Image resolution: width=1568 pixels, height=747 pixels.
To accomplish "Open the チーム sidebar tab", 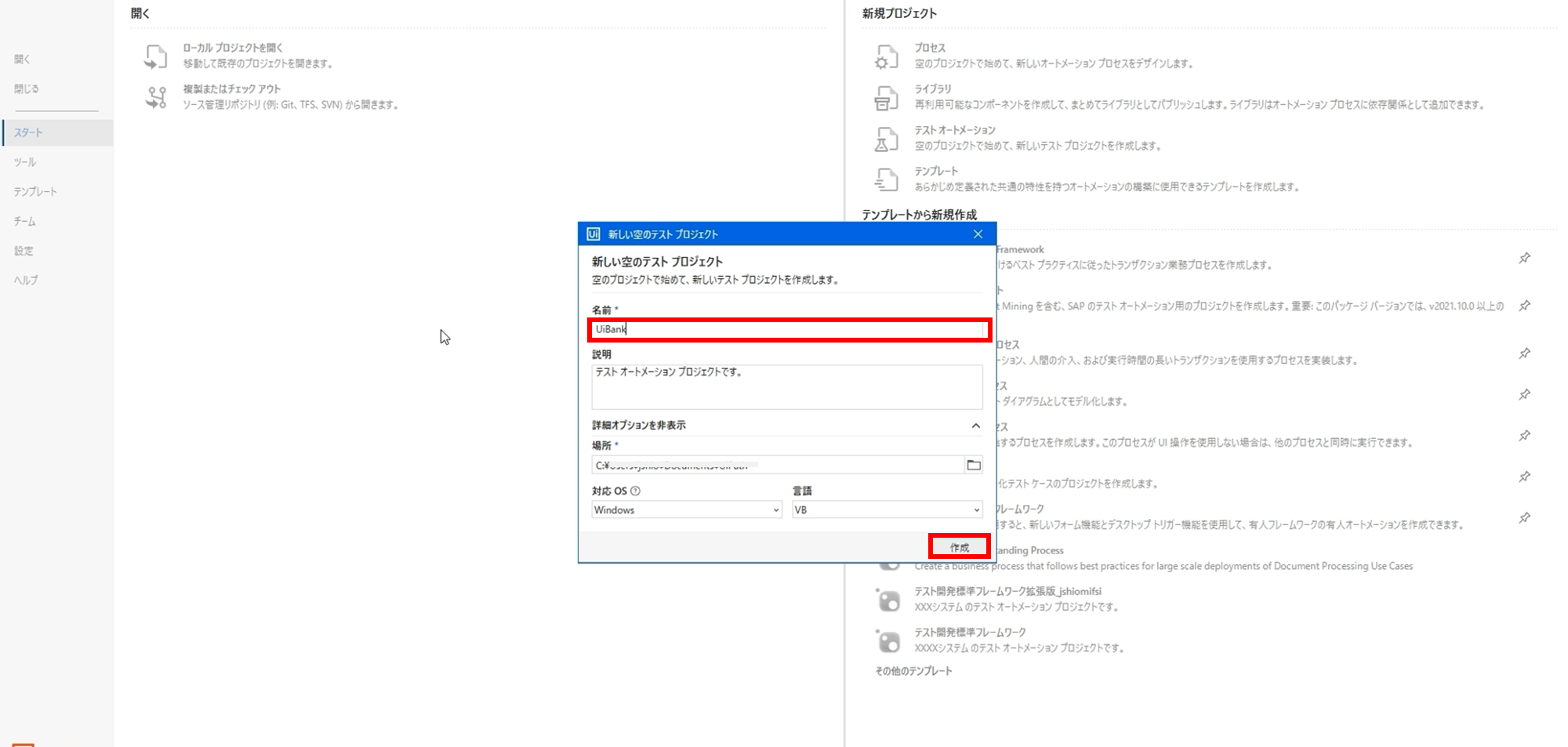I will 25,221.
